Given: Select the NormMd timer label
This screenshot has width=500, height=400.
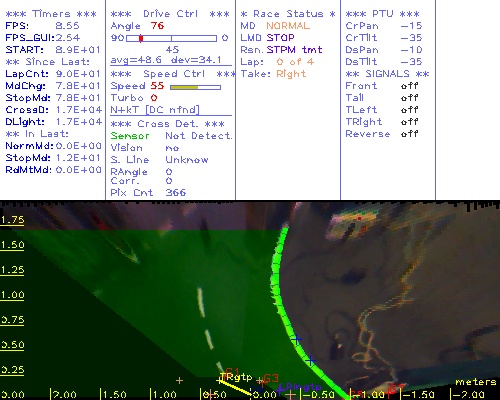Looking at the screenshot, I should (x=29, y=146).
